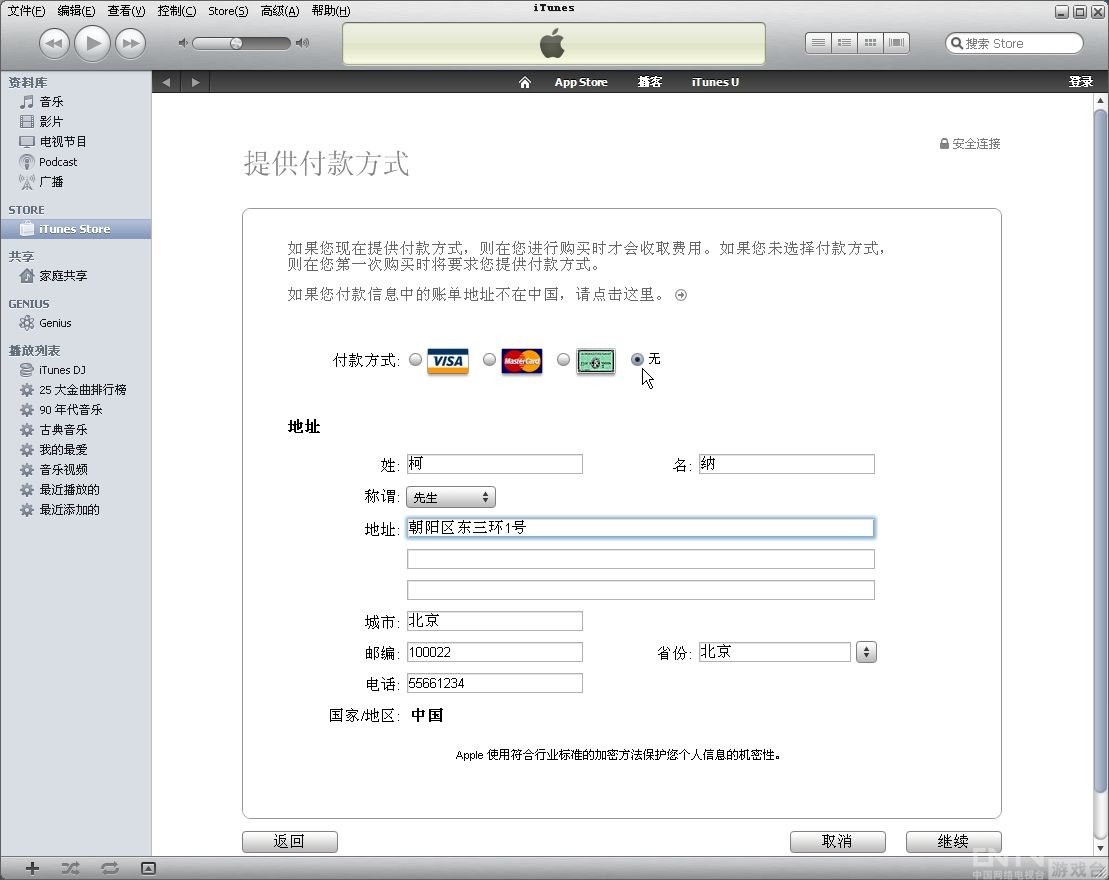Open the 称谓 dropdown showing 先生
The width and height of the screenshot is (1109, 880).
point(450,496)
